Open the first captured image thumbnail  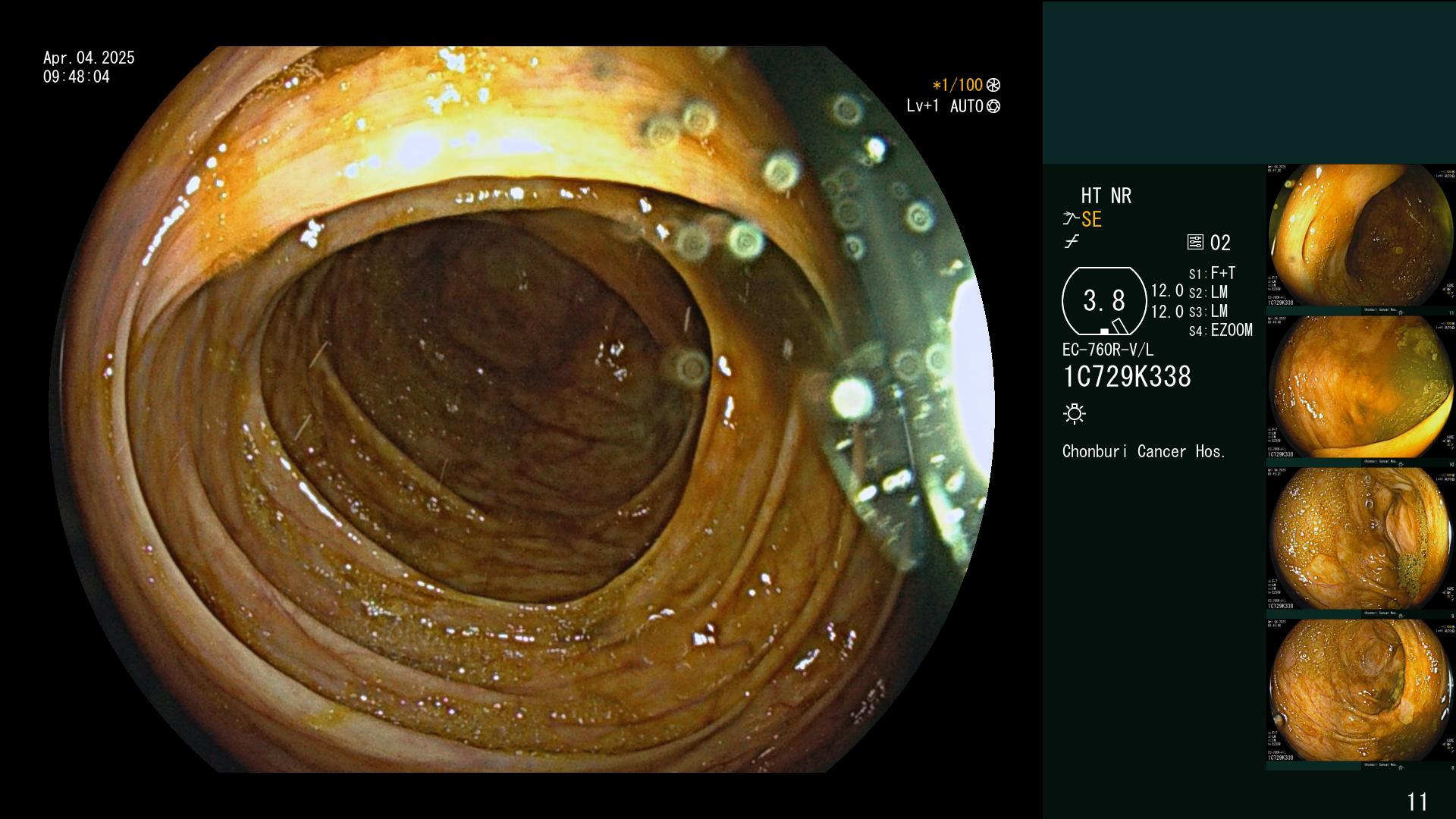[x=1360, y=240]
